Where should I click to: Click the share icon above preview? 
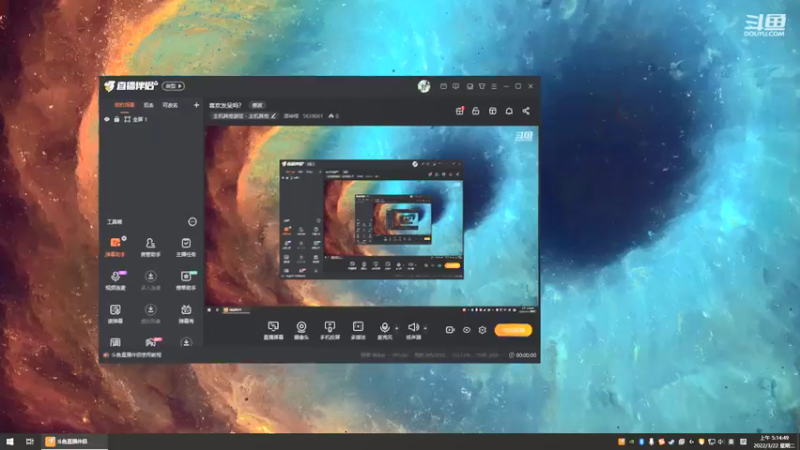point(526,111)
